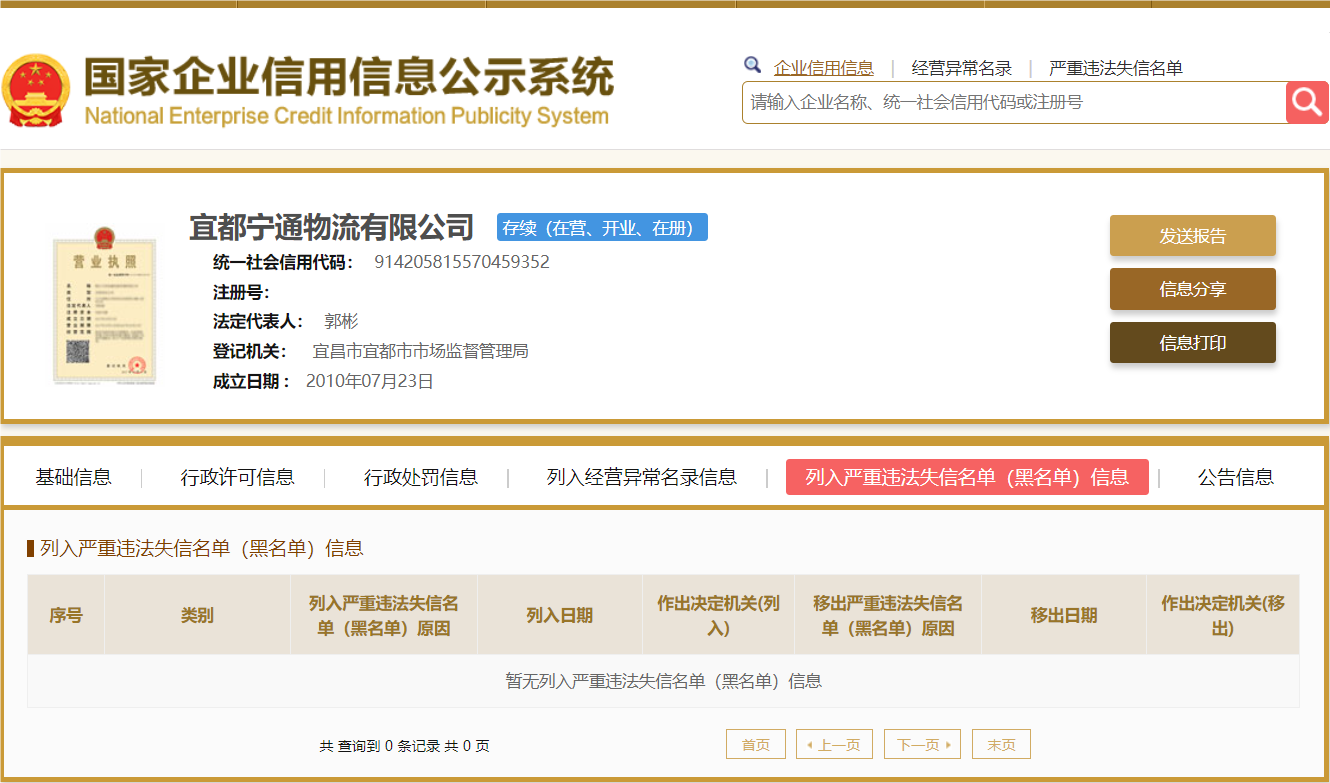1330x783 pixels.
Task: Click the 移出严重违法失信名单（黑名单）原因 column header
Action: (888, 615)
